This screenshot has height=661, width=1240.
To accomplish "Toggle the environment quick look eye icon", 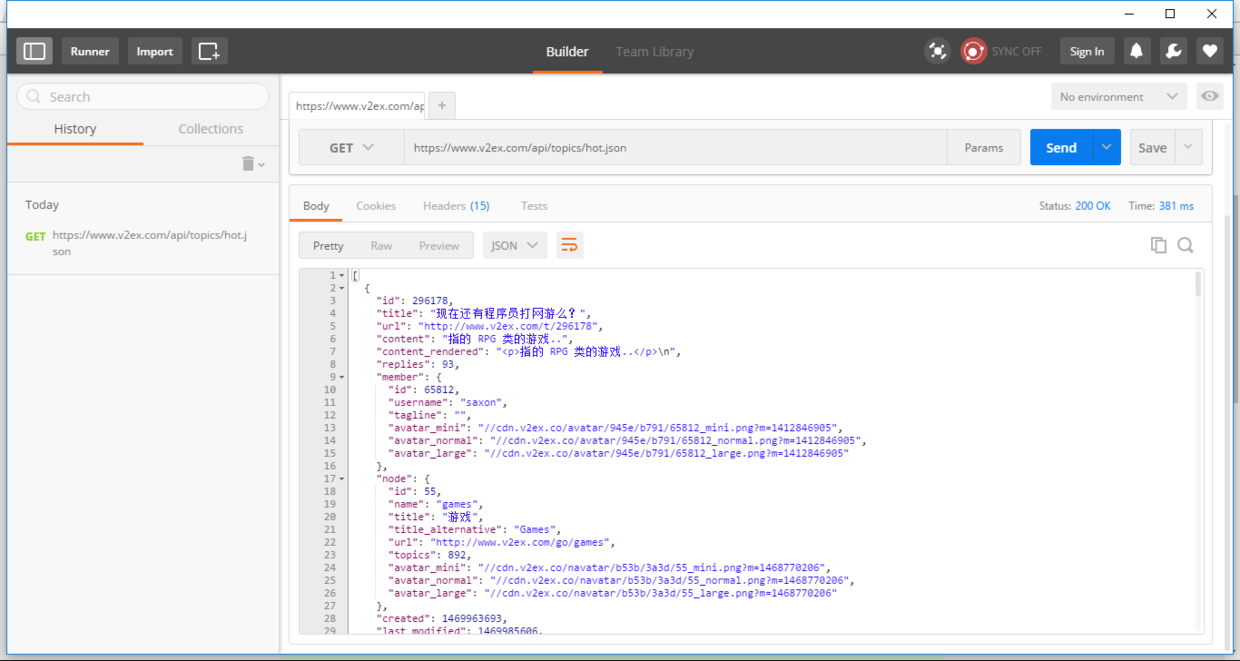I will [1210, 97].
